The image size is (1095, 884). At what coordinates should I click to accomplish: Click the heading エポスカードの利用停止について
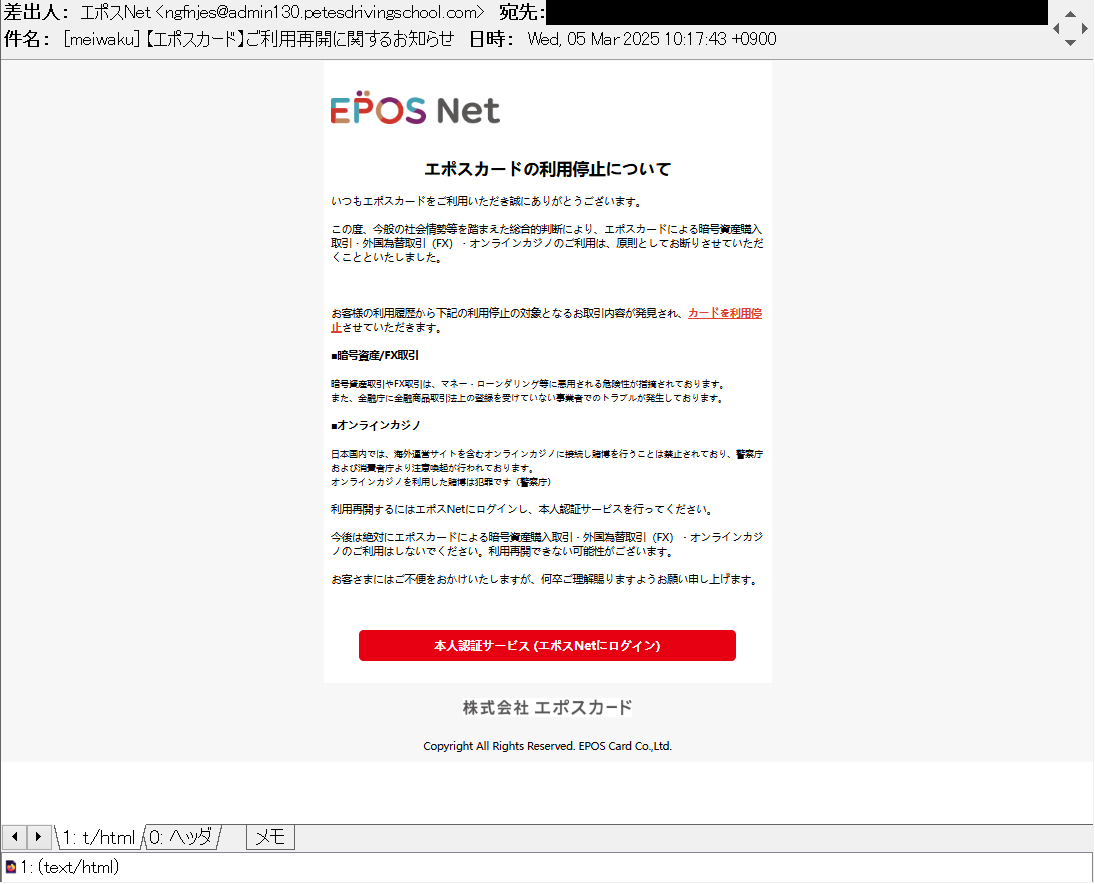point(548,169)
